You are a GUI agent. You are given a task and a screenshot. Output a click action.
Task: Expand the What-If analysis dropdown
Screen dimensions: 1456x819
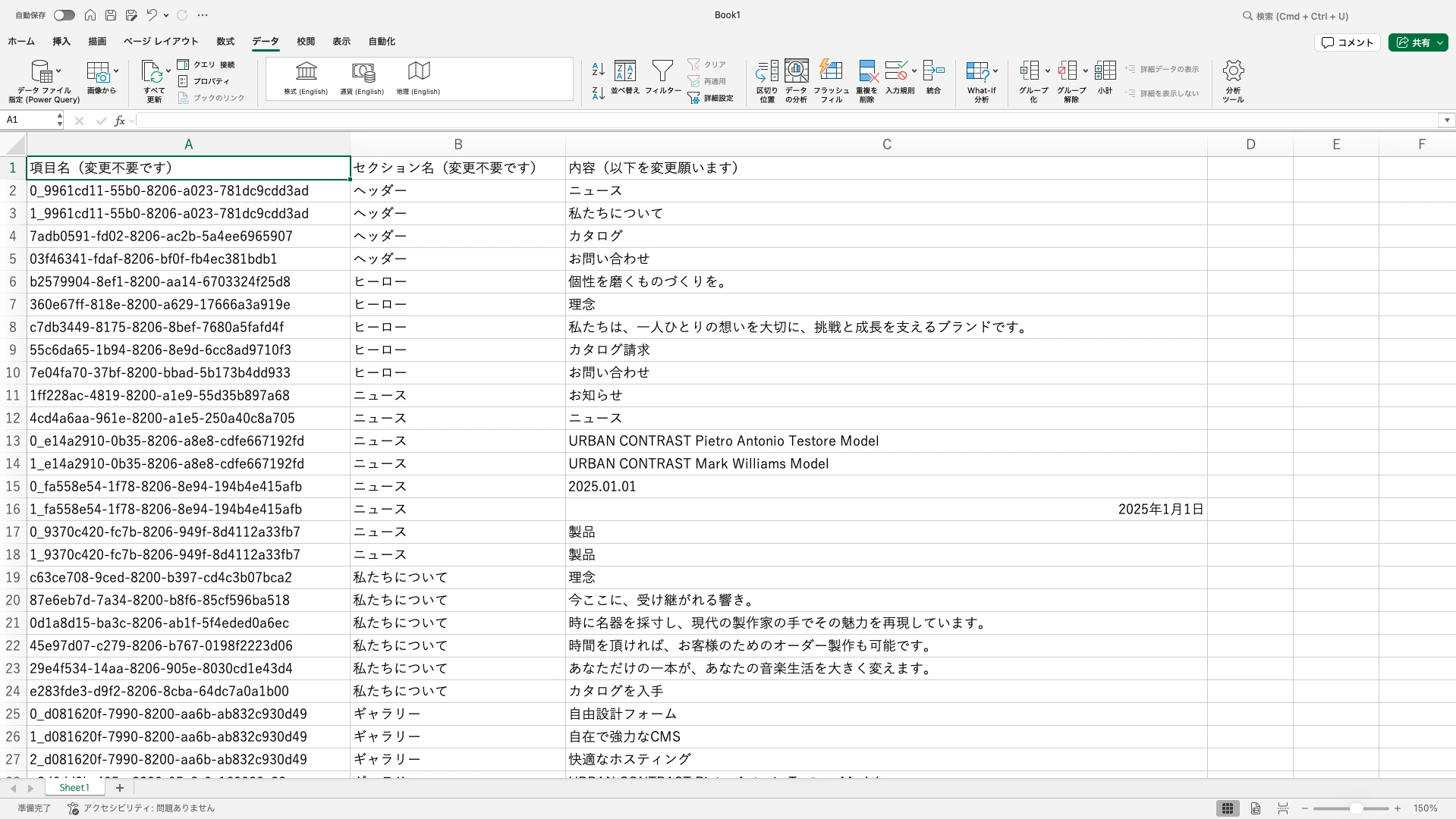click(995, 71)
